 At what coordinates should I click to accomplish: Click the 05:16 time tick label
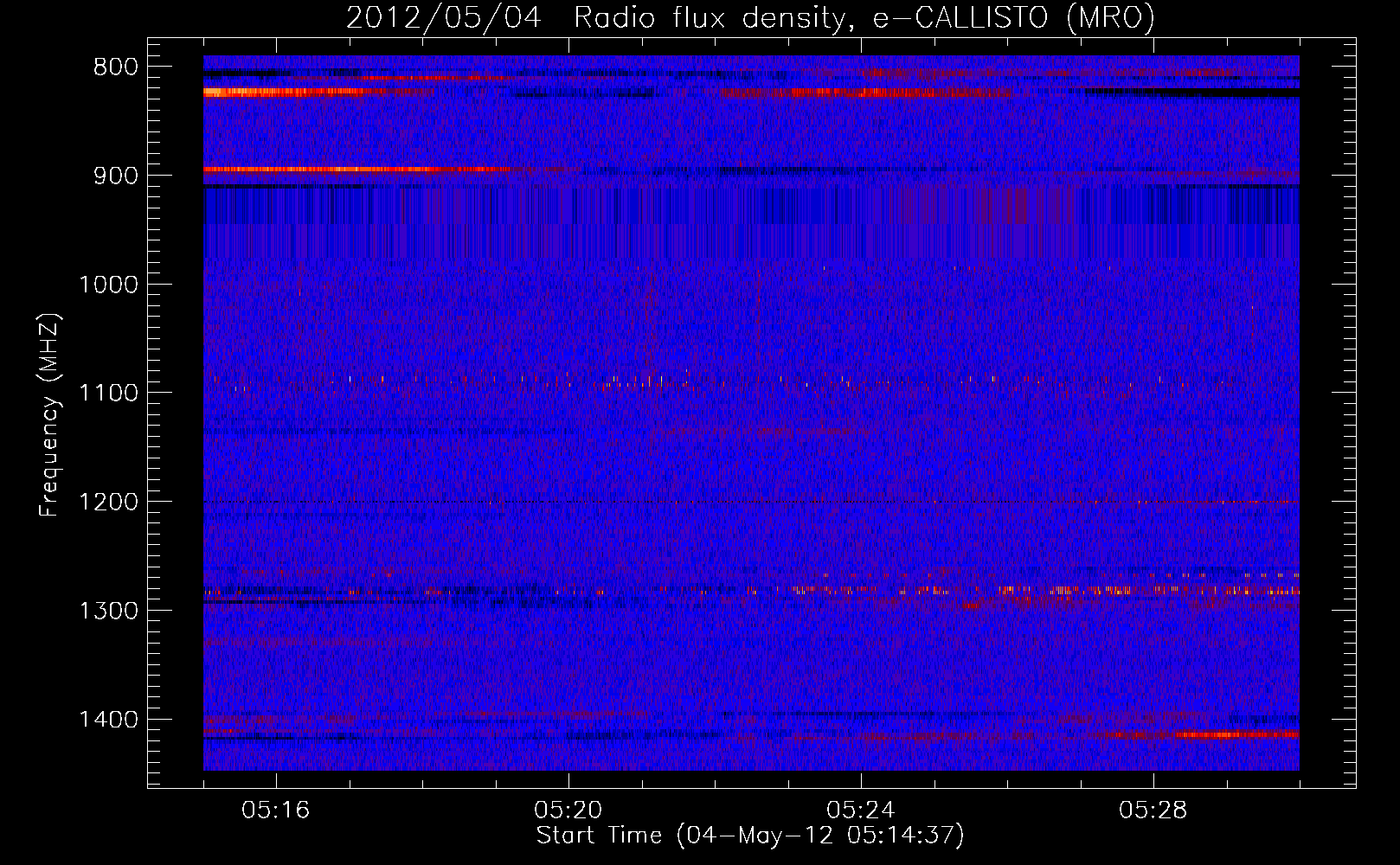click(x=276, y=811)
